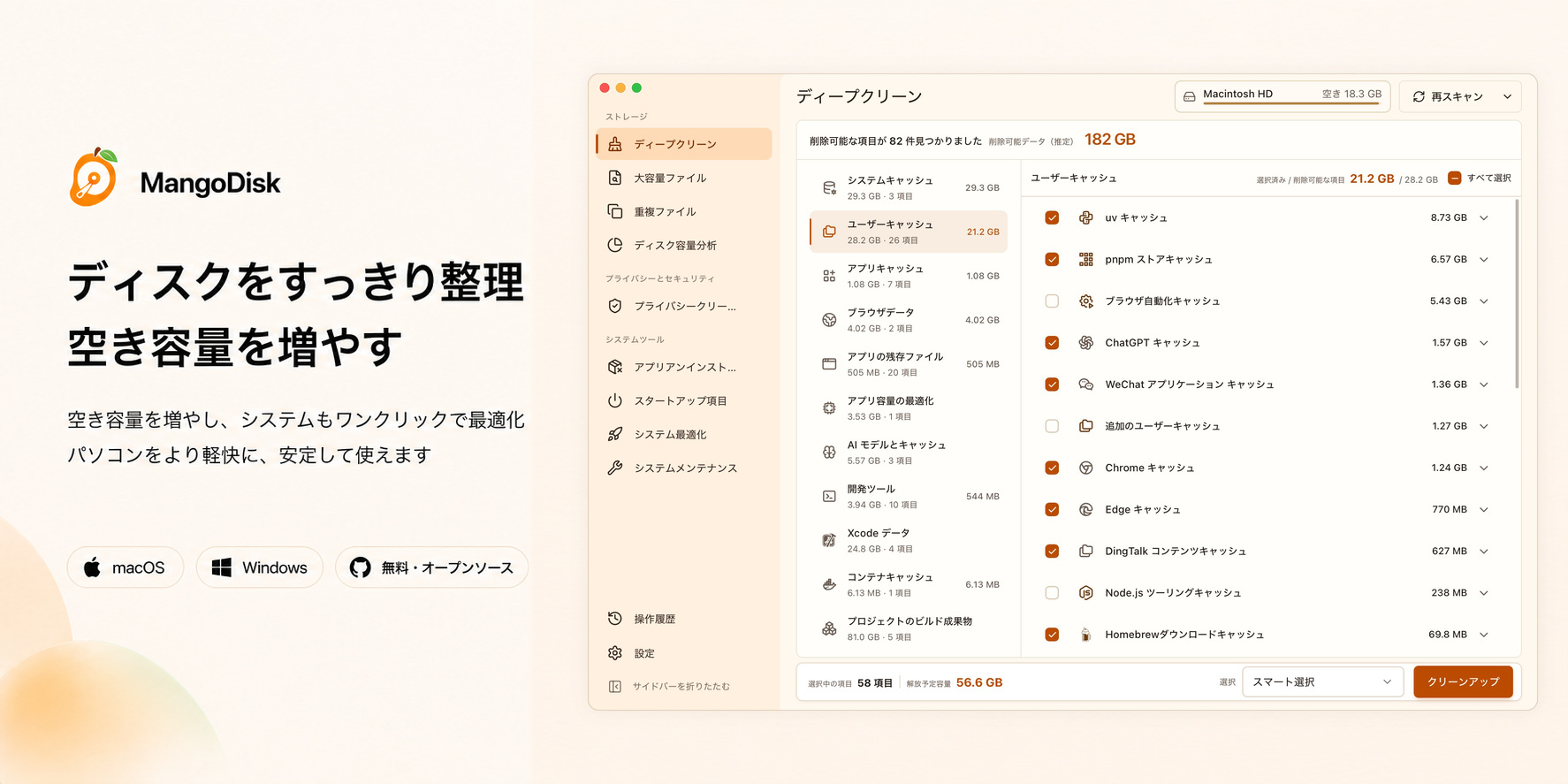The image size is (1568, 784).
Task: Click the uv キャッシュ Python icon
Action: (1085, 217)
